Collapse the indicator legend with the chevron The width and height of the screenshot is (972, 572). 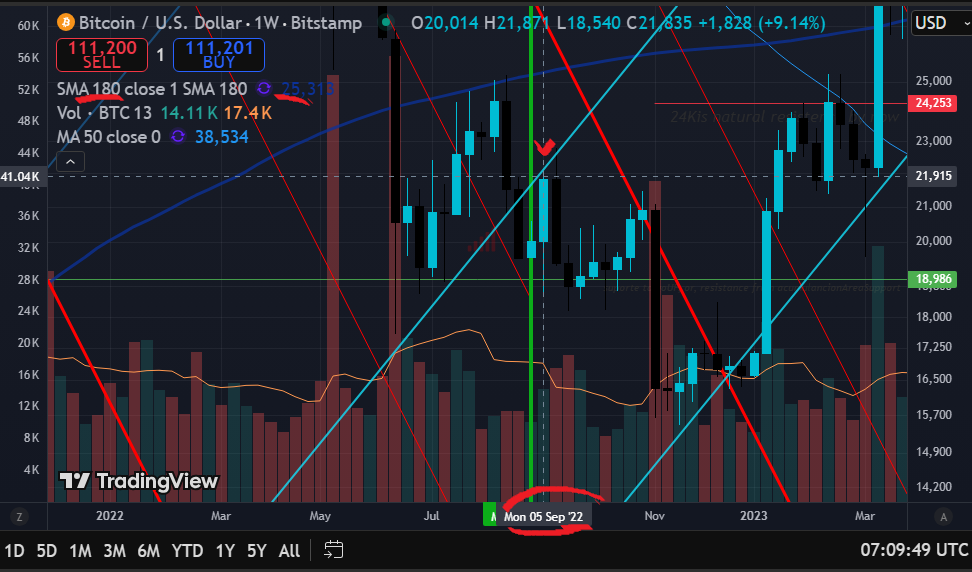click(x=71, y=162)
